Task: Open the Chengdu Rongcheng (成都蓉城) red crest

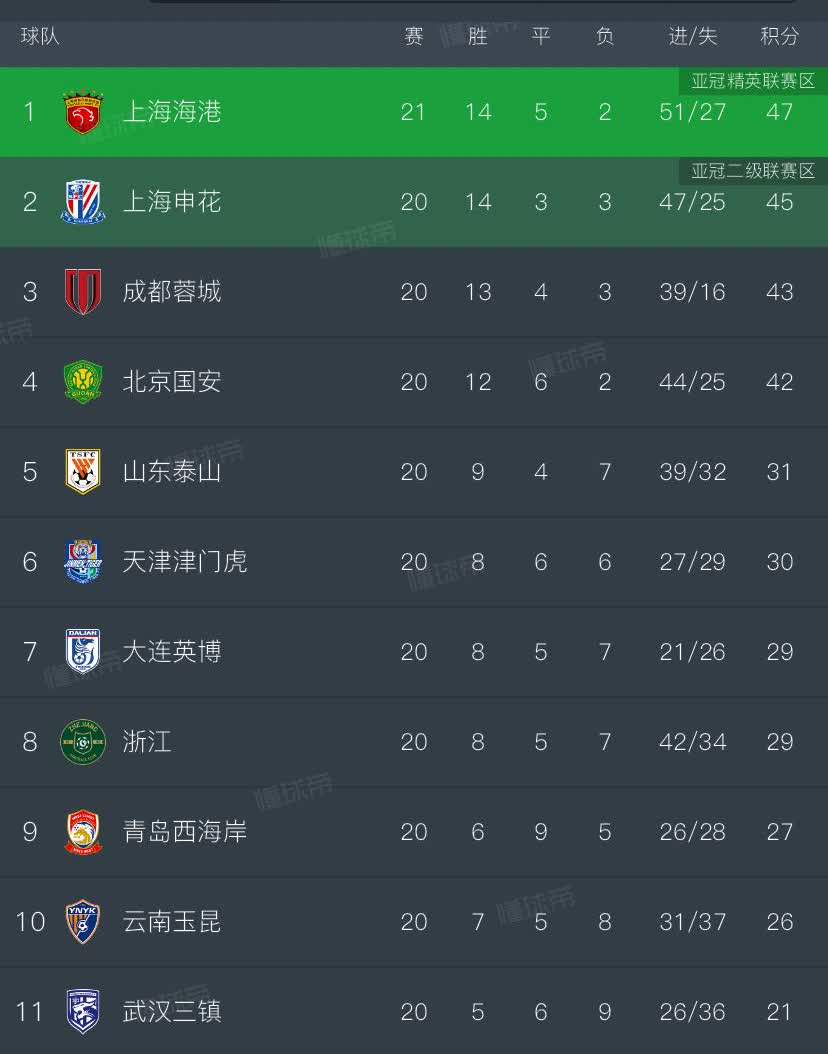Action: [83, 292]
